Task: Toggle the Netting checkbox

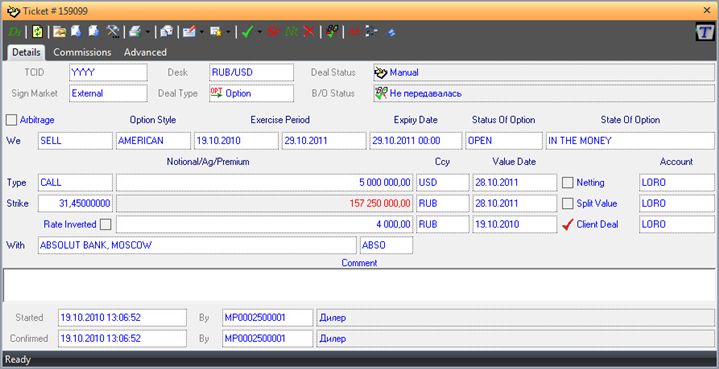Action: (568, 182)
